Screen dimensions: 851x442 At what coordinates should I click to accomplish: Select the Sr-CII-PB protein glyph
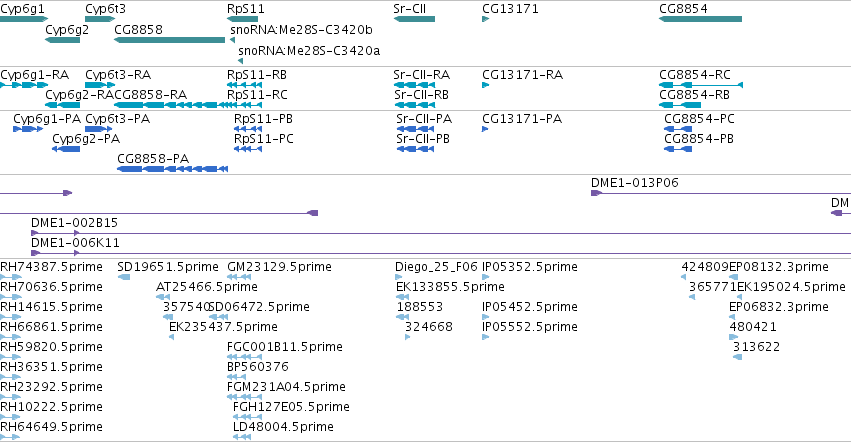415,149
